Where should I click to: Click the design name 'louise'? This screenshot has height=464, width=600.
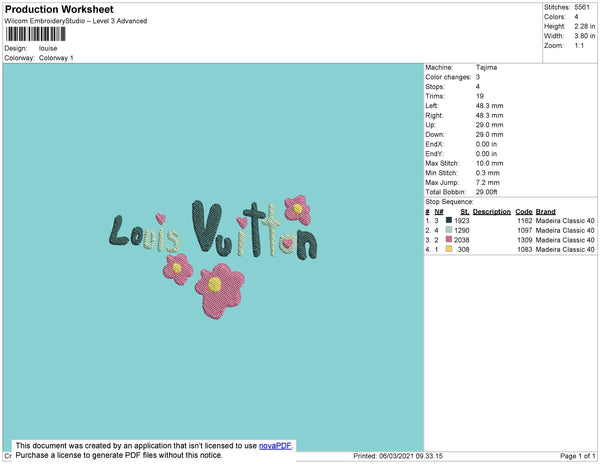click(48, 48)
